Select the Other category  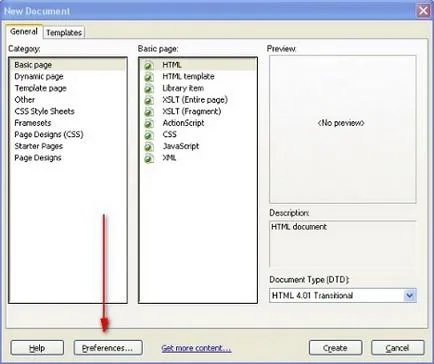(x=24, y=100)
